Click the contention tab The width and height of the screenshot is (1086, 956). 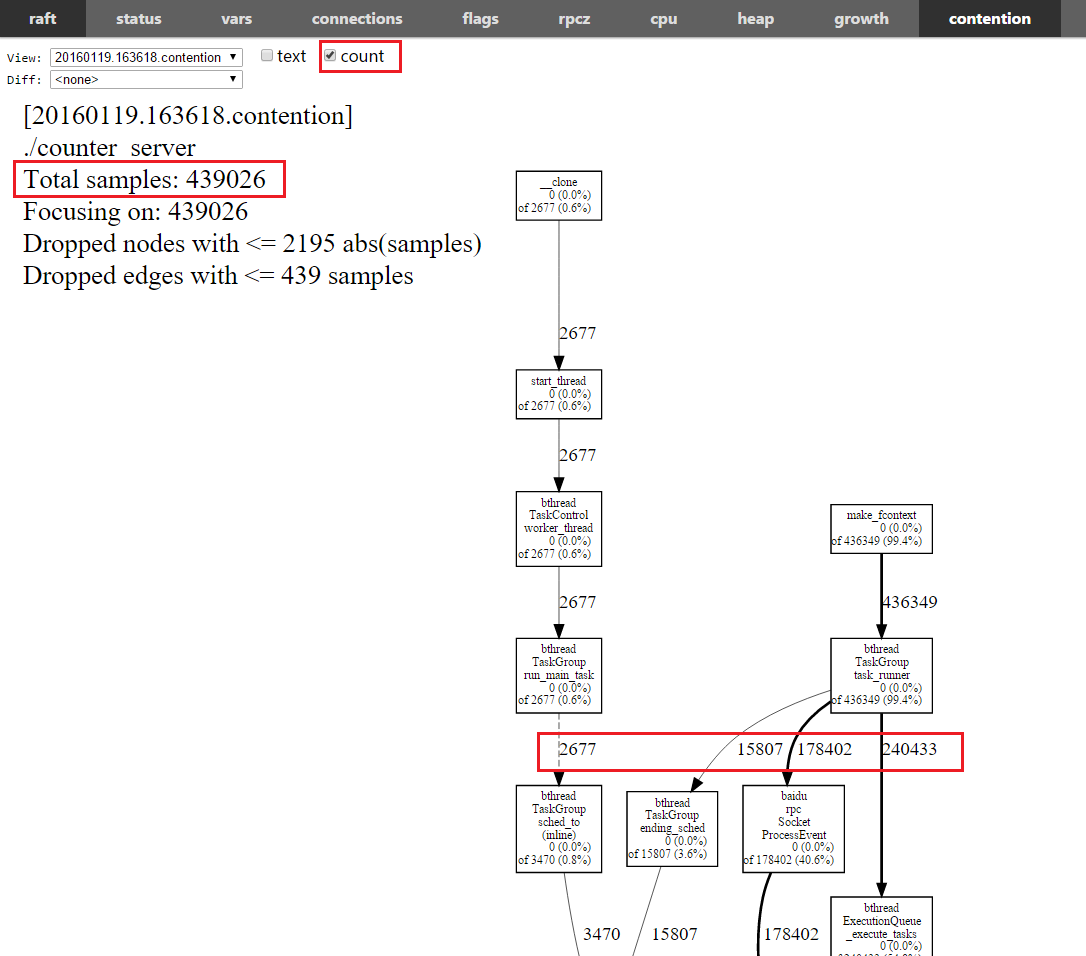pyautogui.click(x=989, y=18)
